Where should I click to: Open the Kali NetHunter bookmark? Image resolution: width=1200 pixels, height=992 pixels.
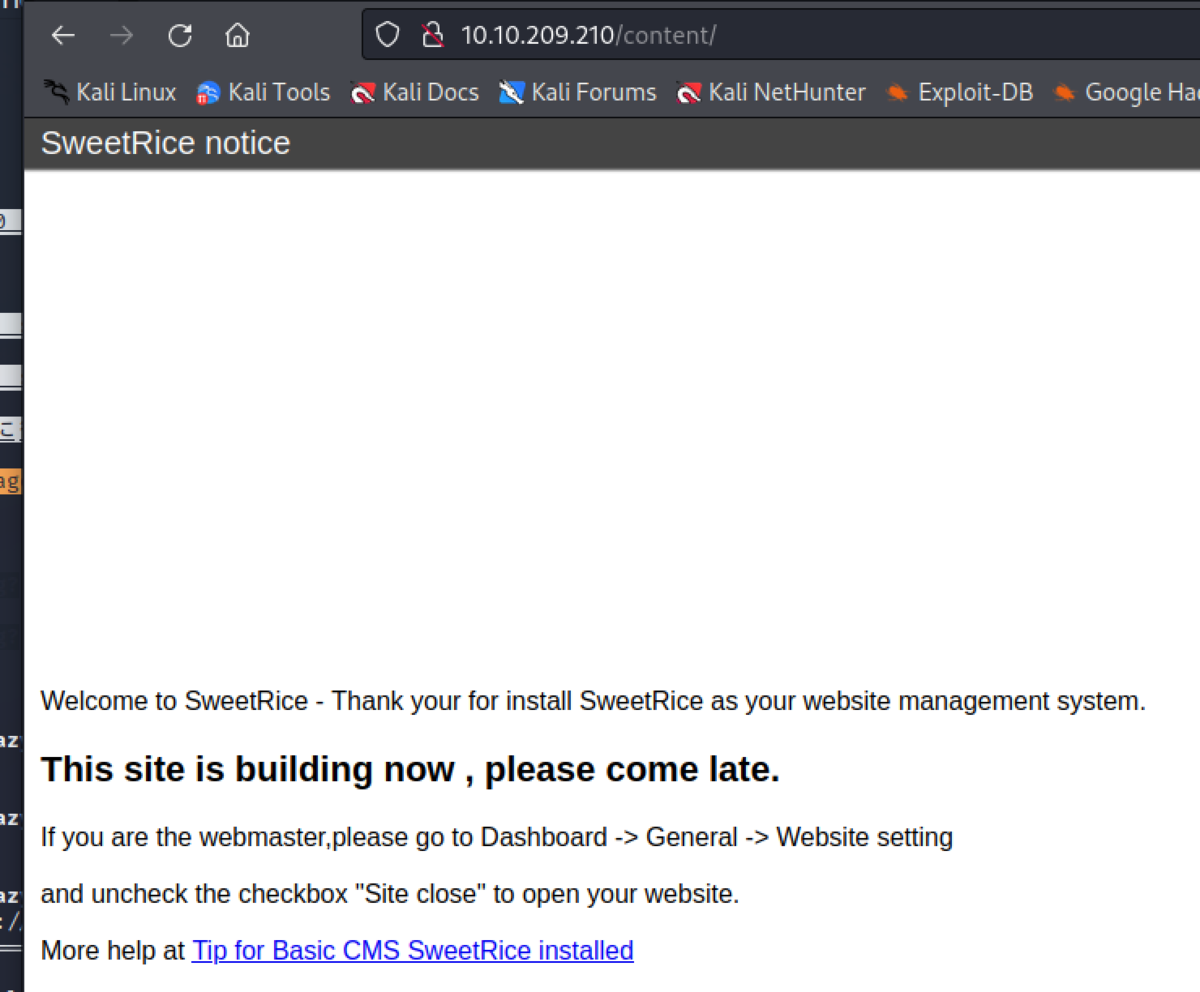point(770,92)
